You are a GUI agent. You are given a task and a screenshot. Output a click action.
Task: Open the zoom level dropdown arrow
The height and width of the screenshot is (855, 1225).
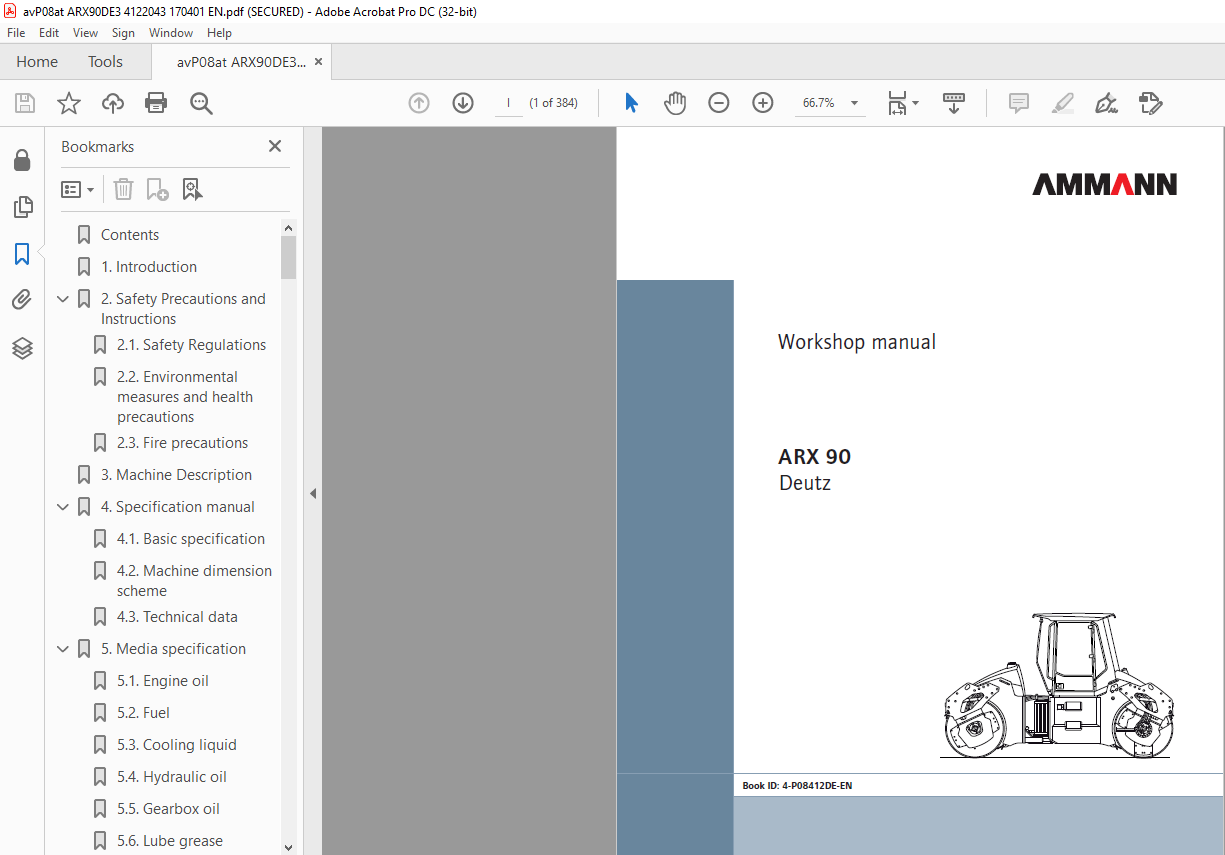(x=854, y=103)
